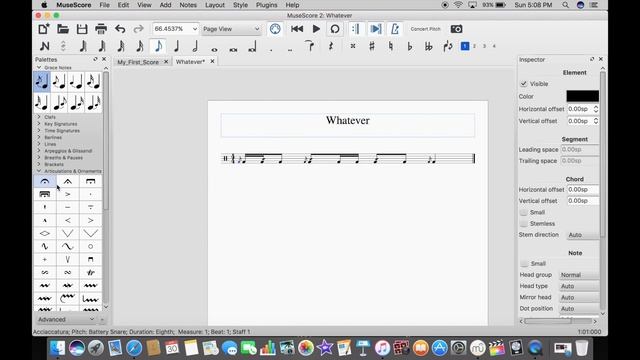Toggle Visible checkbox in Inspector
This screenshot has height=360, width=640.
point(524,84)
